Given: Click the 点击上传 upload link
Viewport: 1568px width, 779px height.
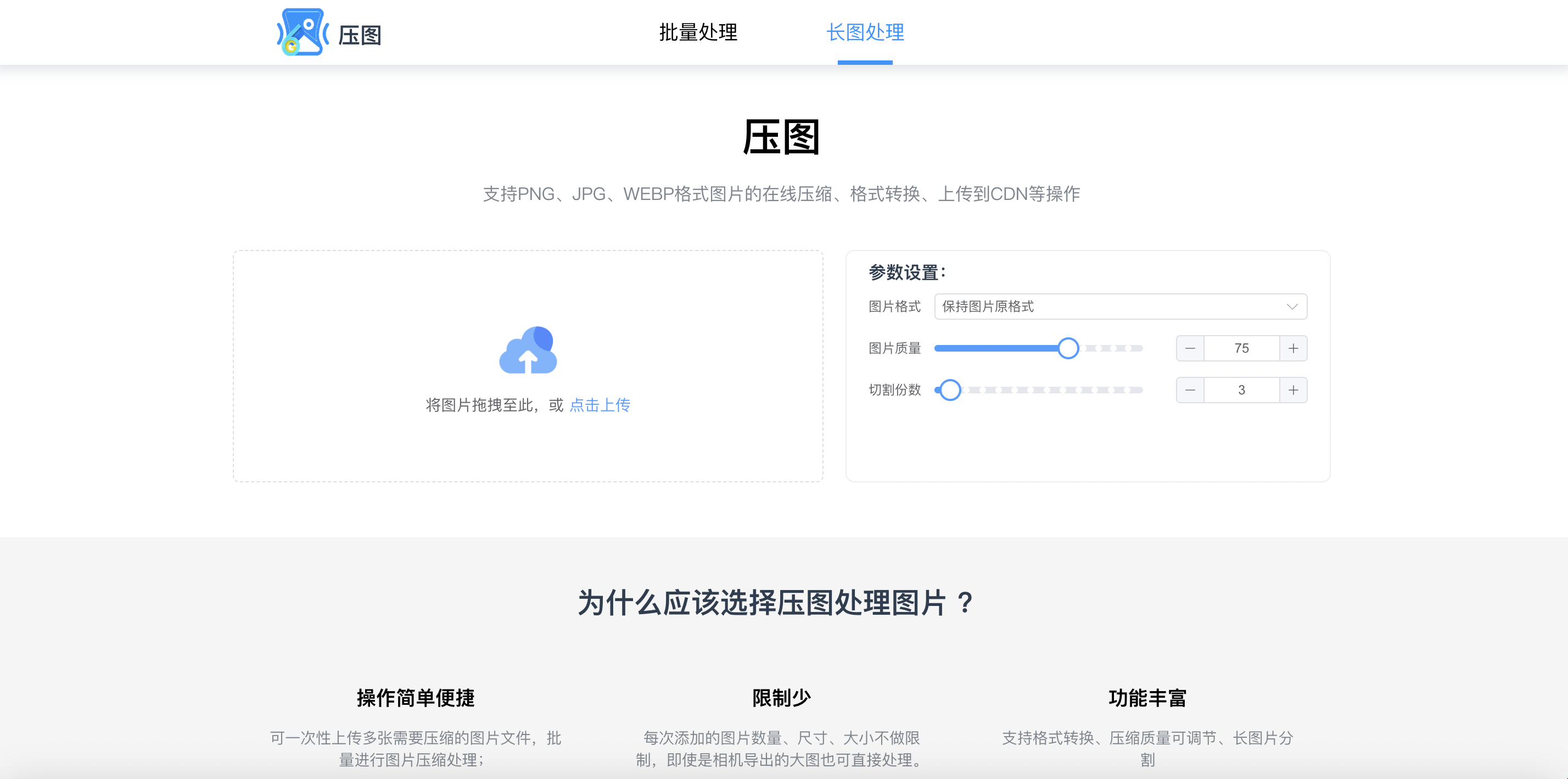Looking at the screenshot, I should (x=600, y=405).
